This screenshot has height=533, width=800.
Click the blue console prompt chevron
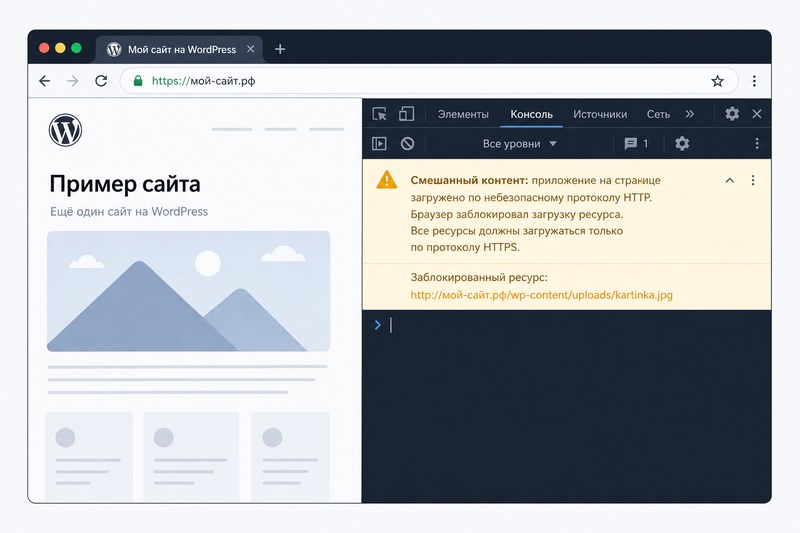click(x=378, y=325)
